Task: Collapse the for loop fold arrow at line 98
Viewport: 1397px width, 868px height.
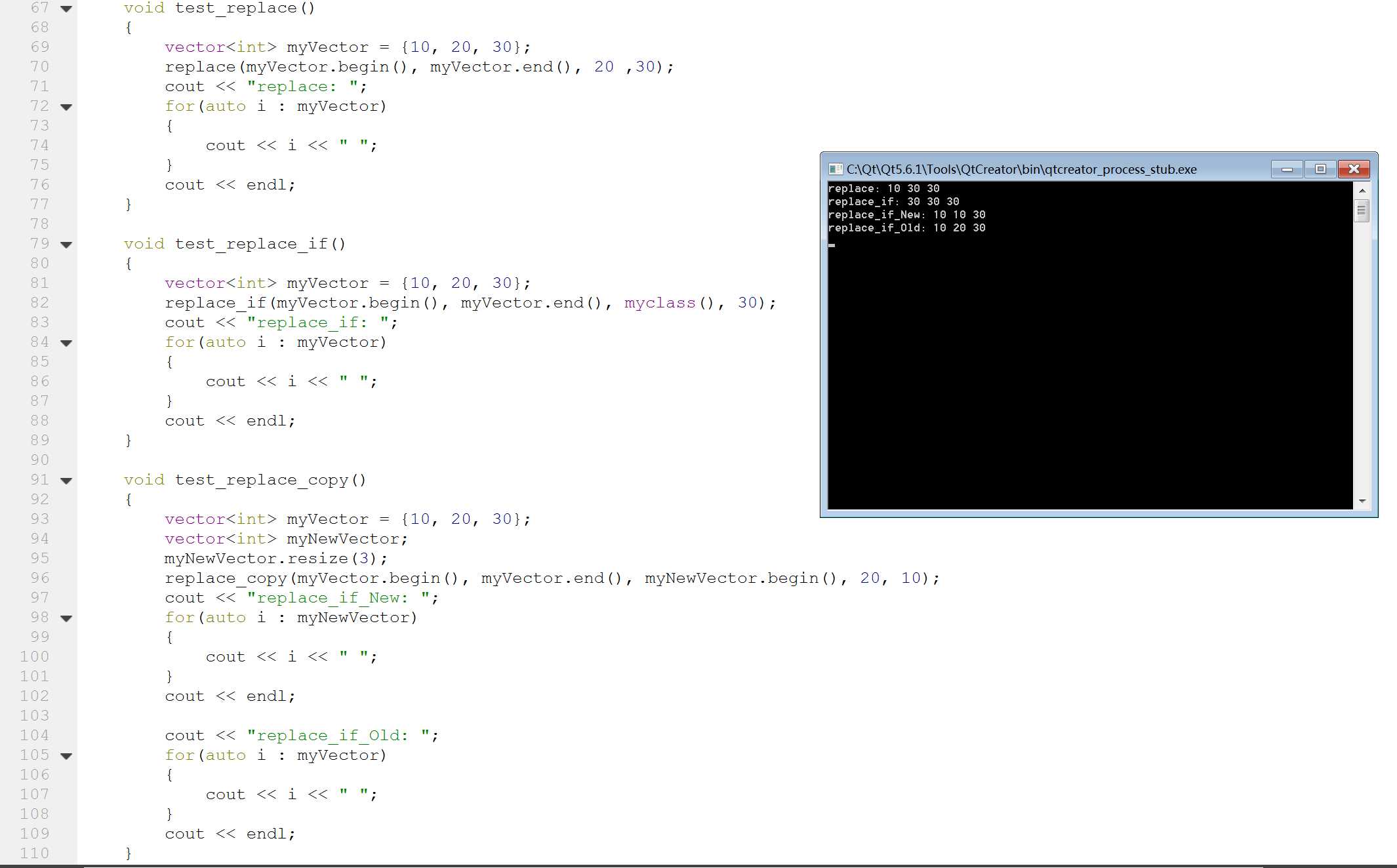Action: tap(66, 618)
